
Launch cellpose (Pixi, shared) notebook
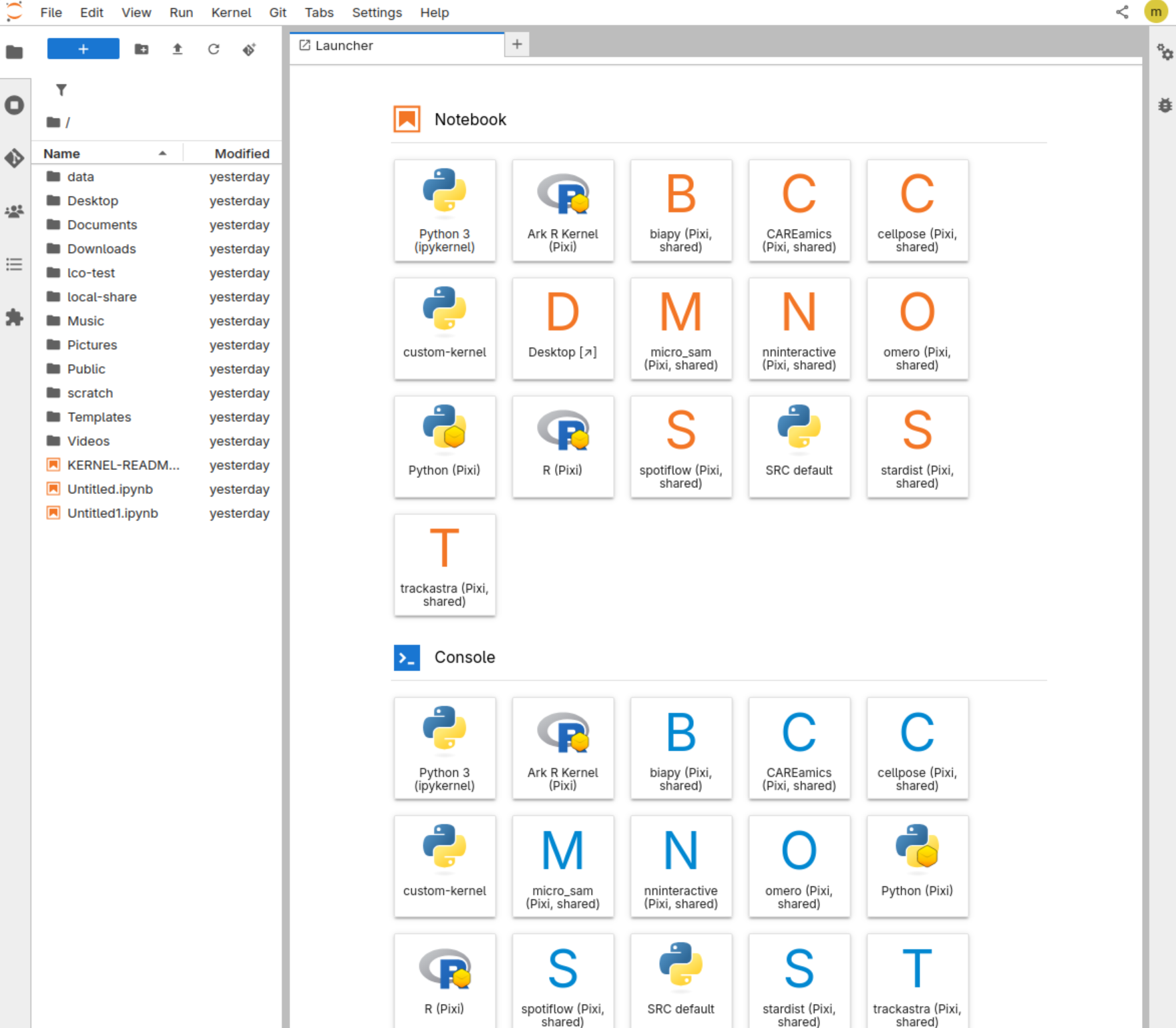(x=918, y=210)
